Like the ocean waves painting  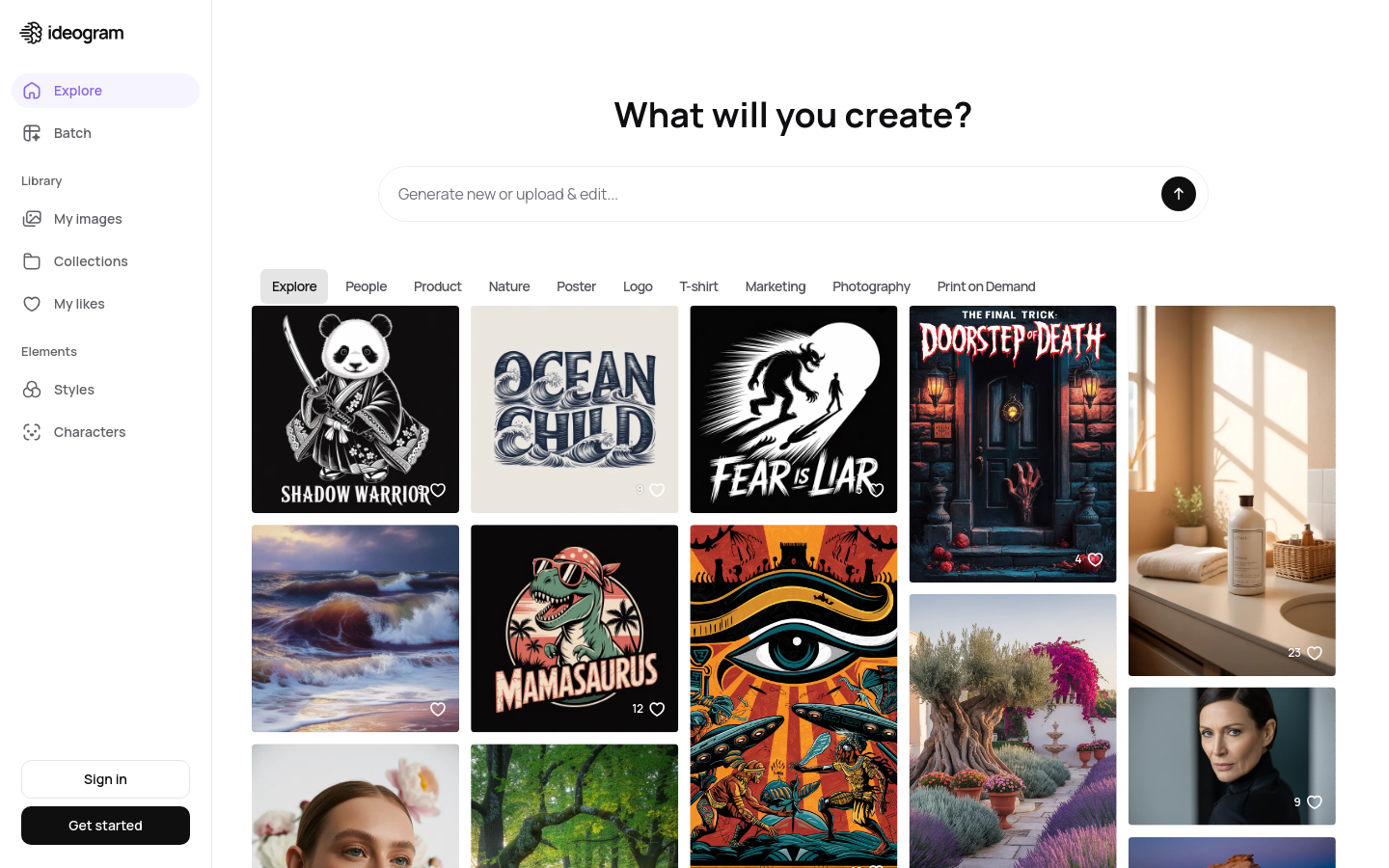[438, 709]
